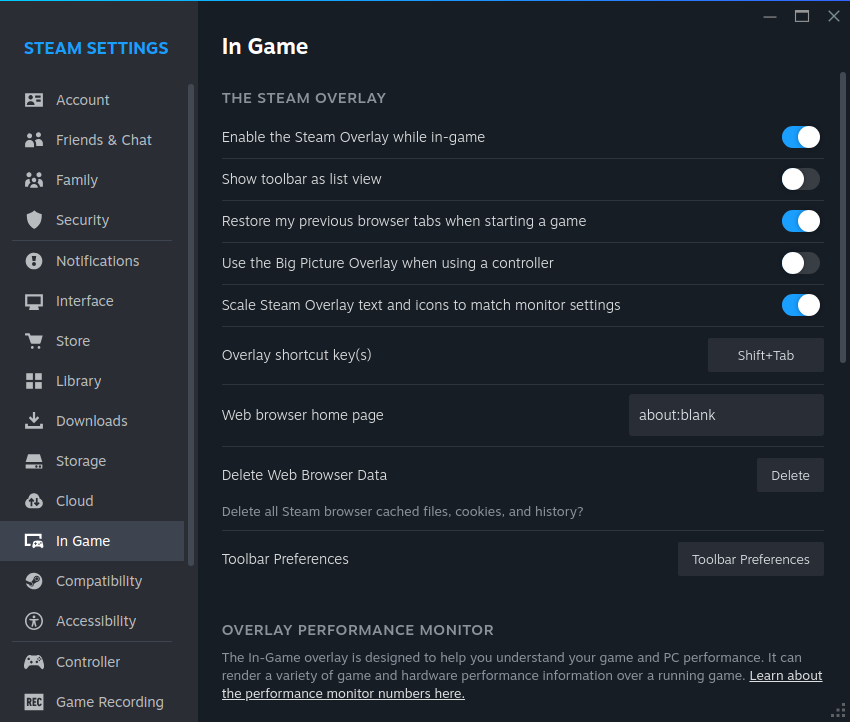This screenshot has height=722, width=850.
Task: Click the Cloud sync icon
Action: point(34,501)
